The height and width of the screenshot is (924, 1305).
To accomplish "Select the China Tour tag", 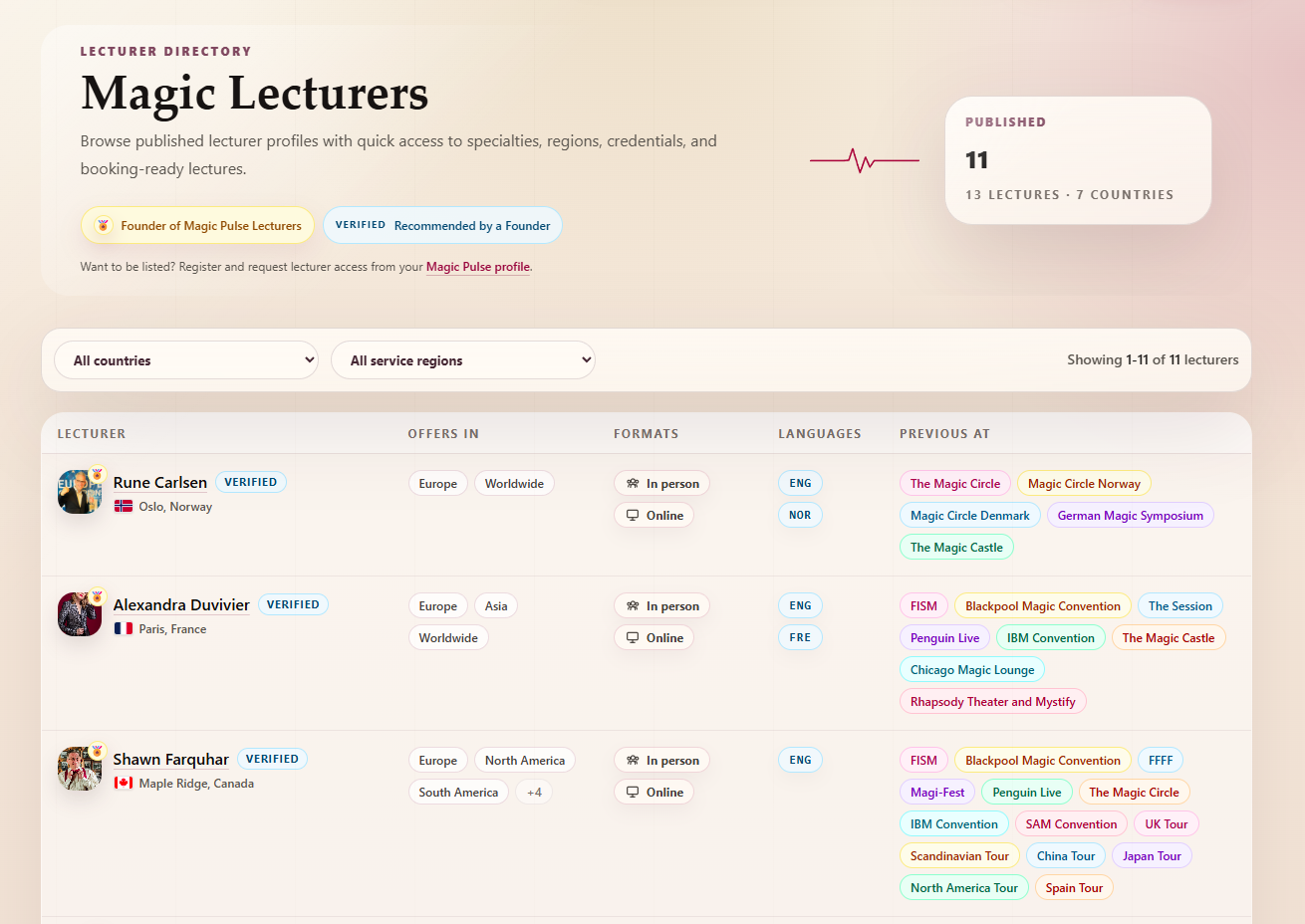I will point(1066,855).
